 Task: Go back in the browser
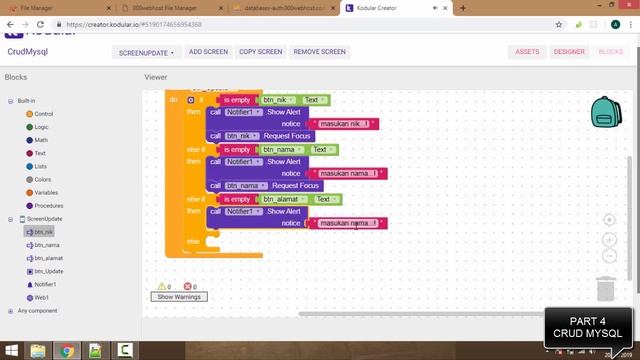tap(10, 24)
